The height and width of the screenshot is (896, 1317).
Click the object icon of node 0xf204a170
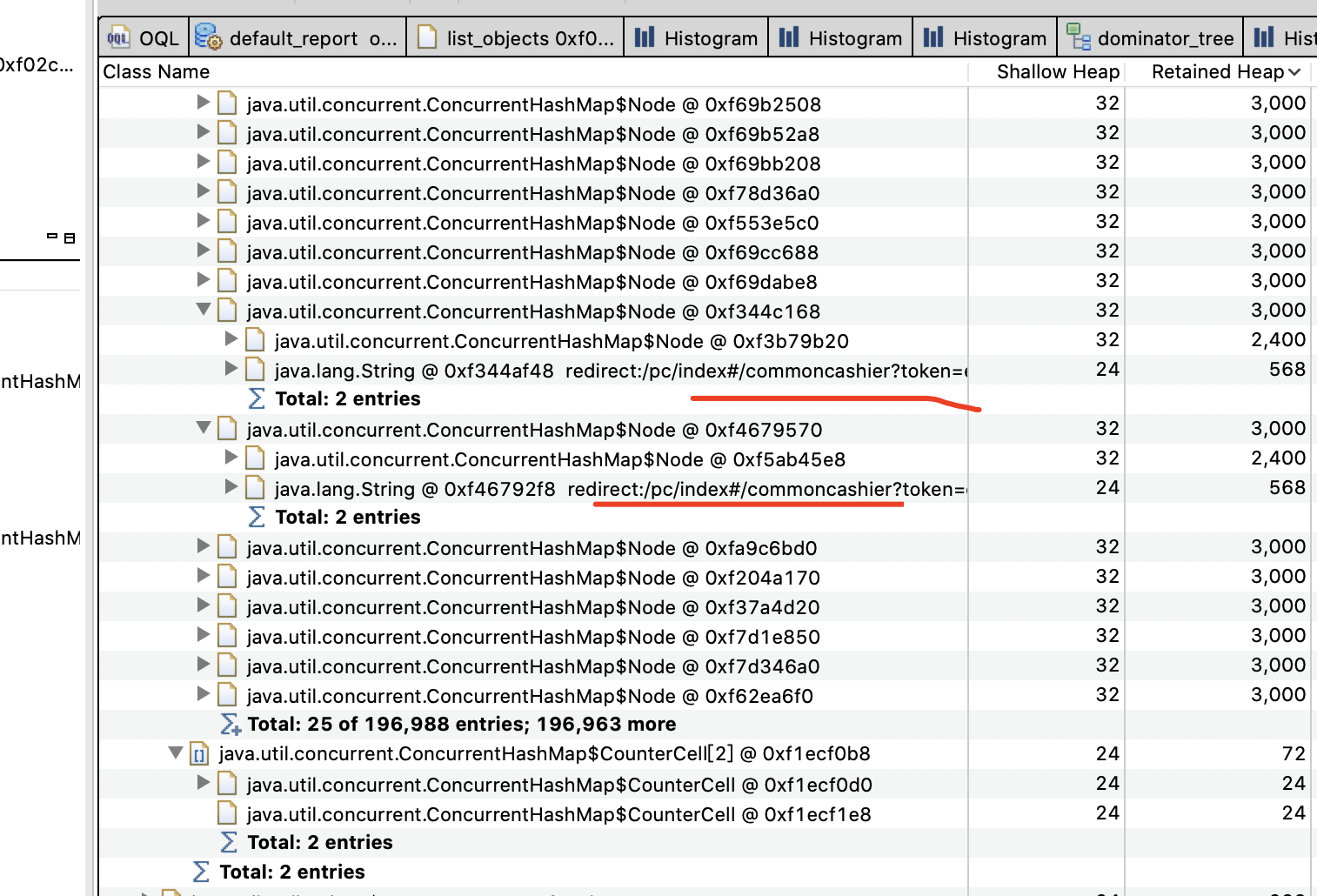[227, 577]
